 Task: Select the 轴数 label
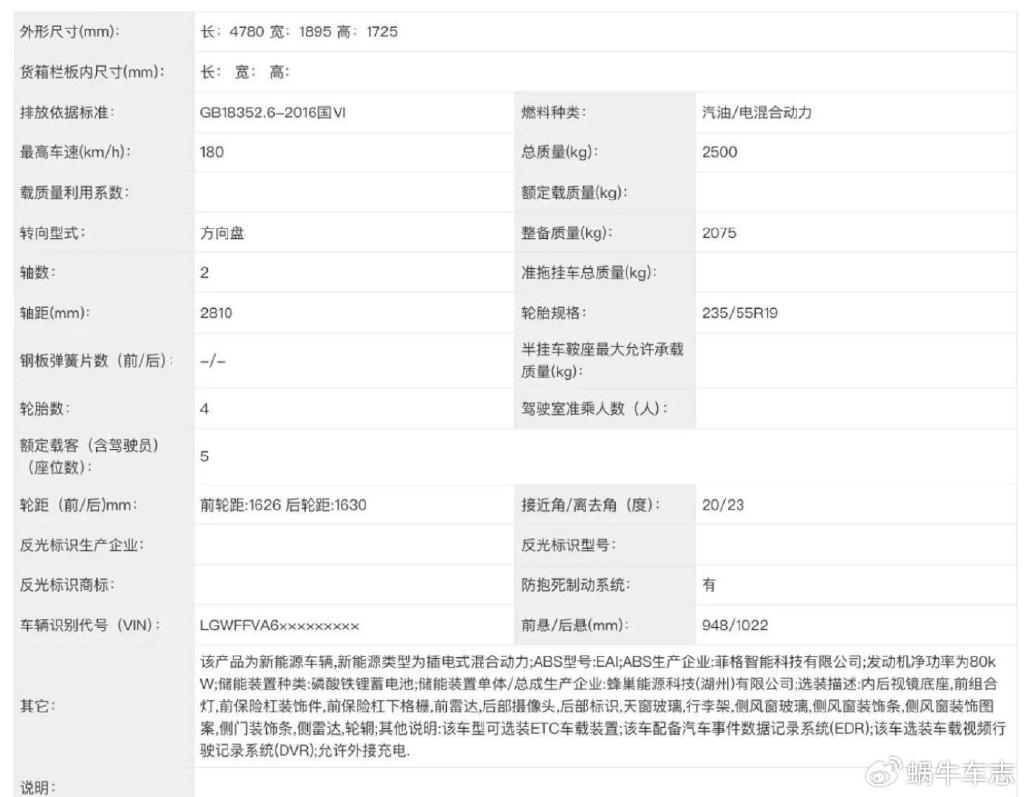[37, 273]
